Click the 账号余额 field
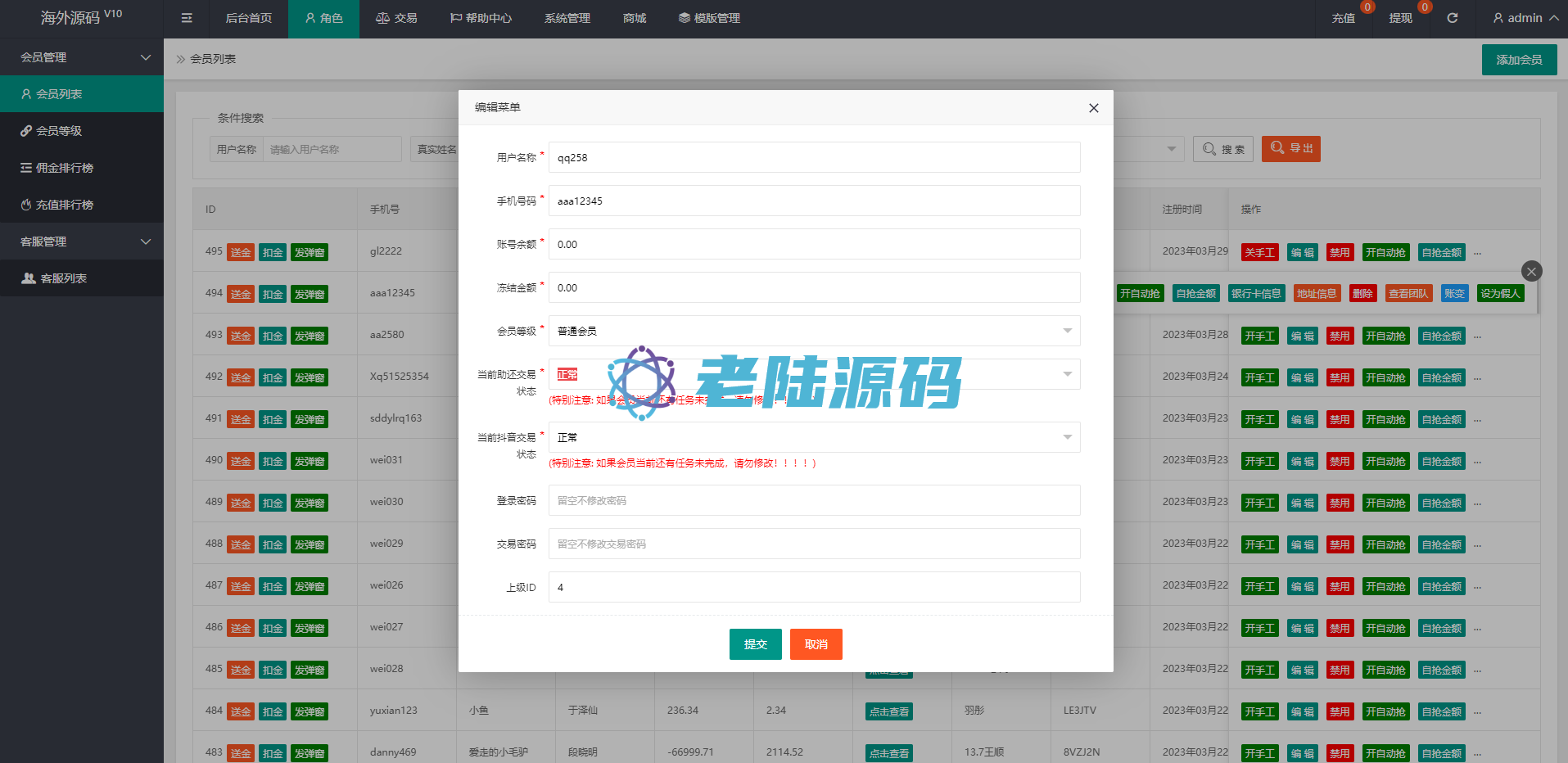This screenshot has width=1568, height=763. coord(814,244)
